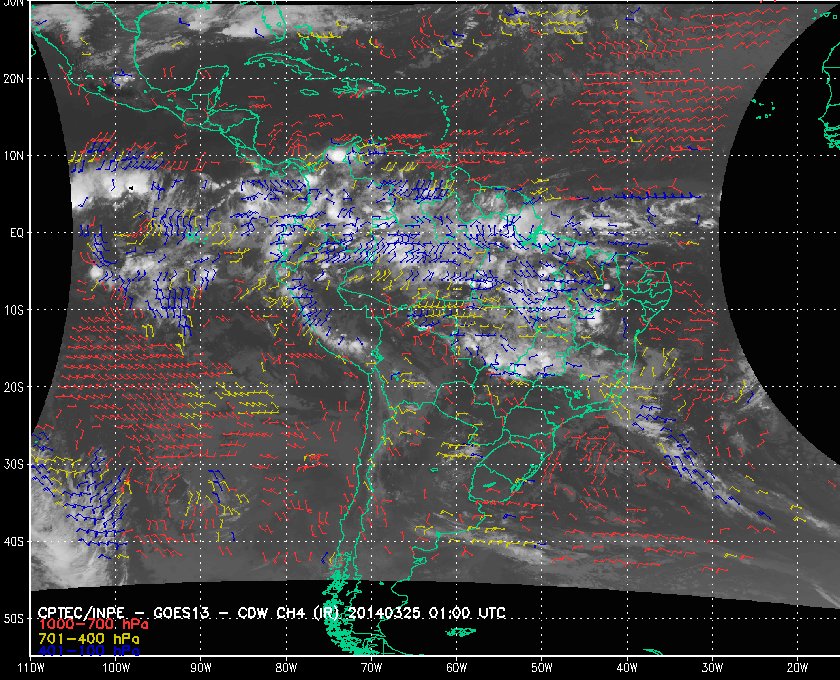Click the 40W longitude label

click(627, 668)
